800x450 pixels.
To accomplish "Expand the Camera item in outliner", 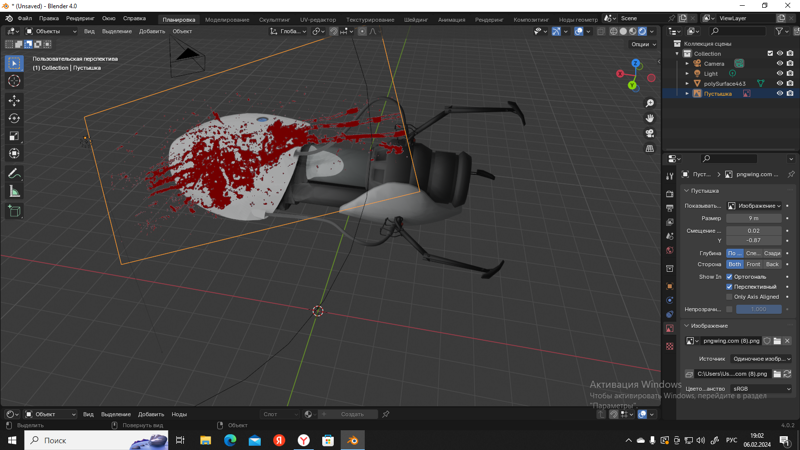I will tap(688, 64).
